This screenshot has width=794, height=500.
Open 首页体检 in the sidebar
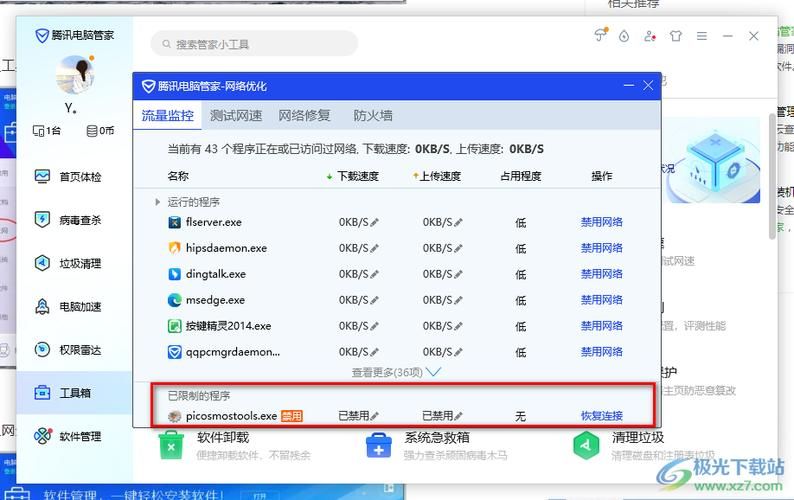[x=68, y=177]
